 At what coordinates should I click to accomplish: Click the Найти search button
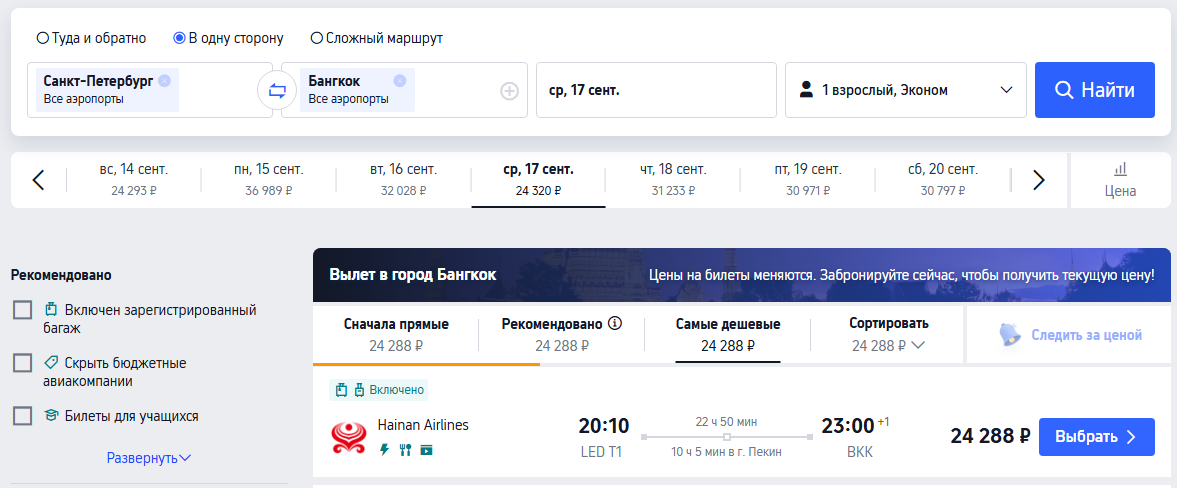click(1094, 90)
